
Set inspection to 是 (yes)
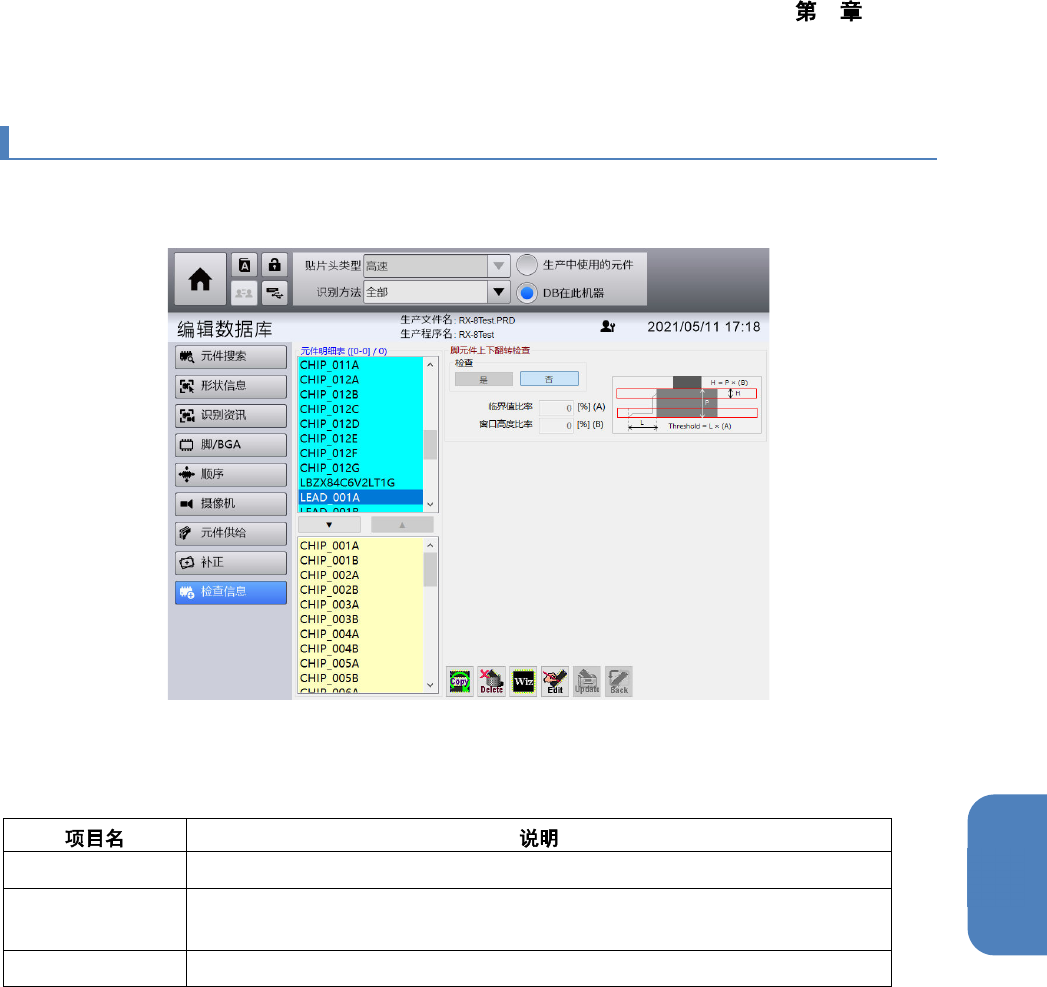(483, 379)
